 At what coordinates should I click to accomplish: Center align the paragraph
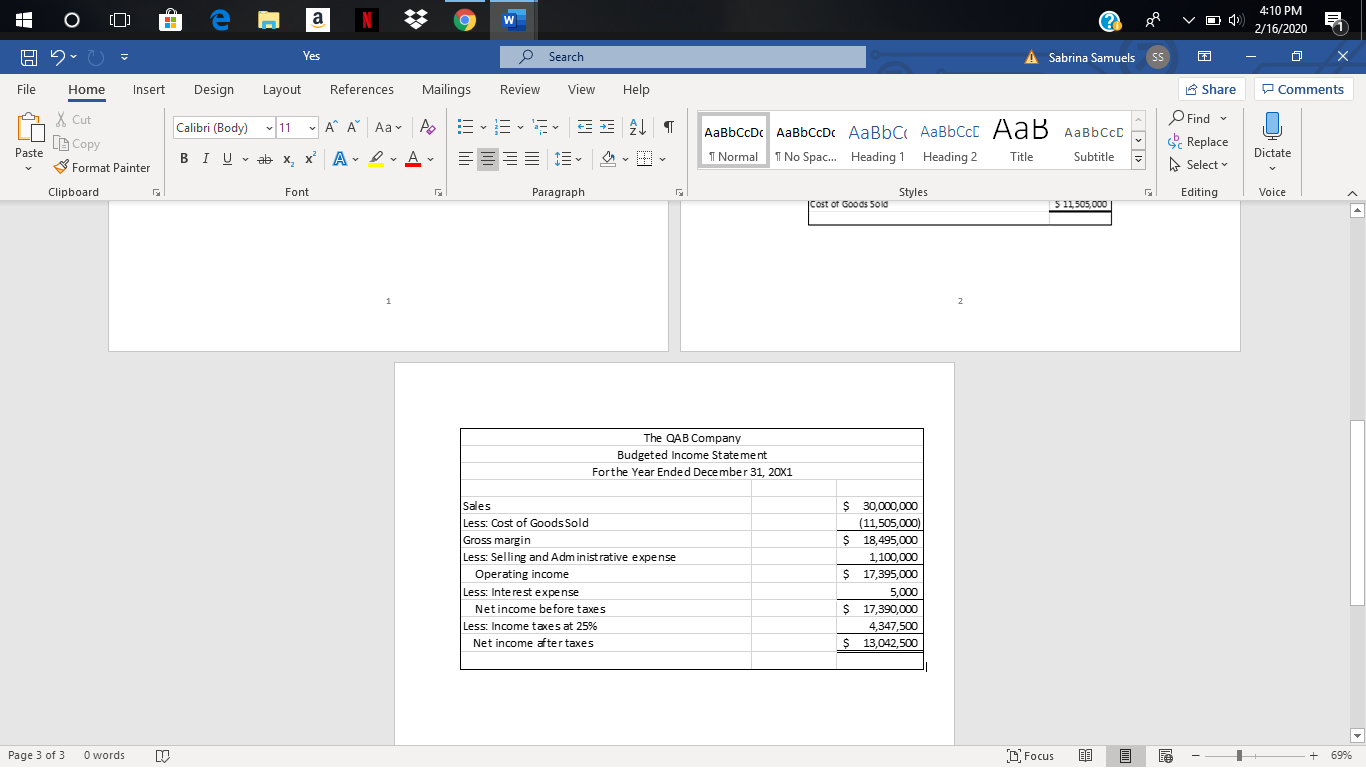click(488, 160)
